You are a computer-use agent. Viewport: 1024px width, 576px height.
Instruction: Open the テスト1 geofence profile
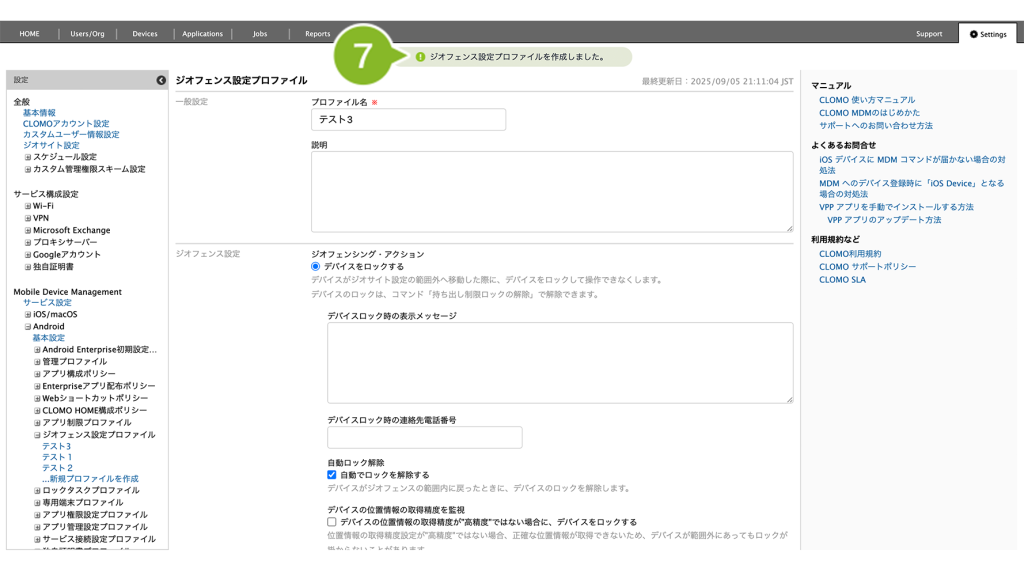tap(57, 457)
